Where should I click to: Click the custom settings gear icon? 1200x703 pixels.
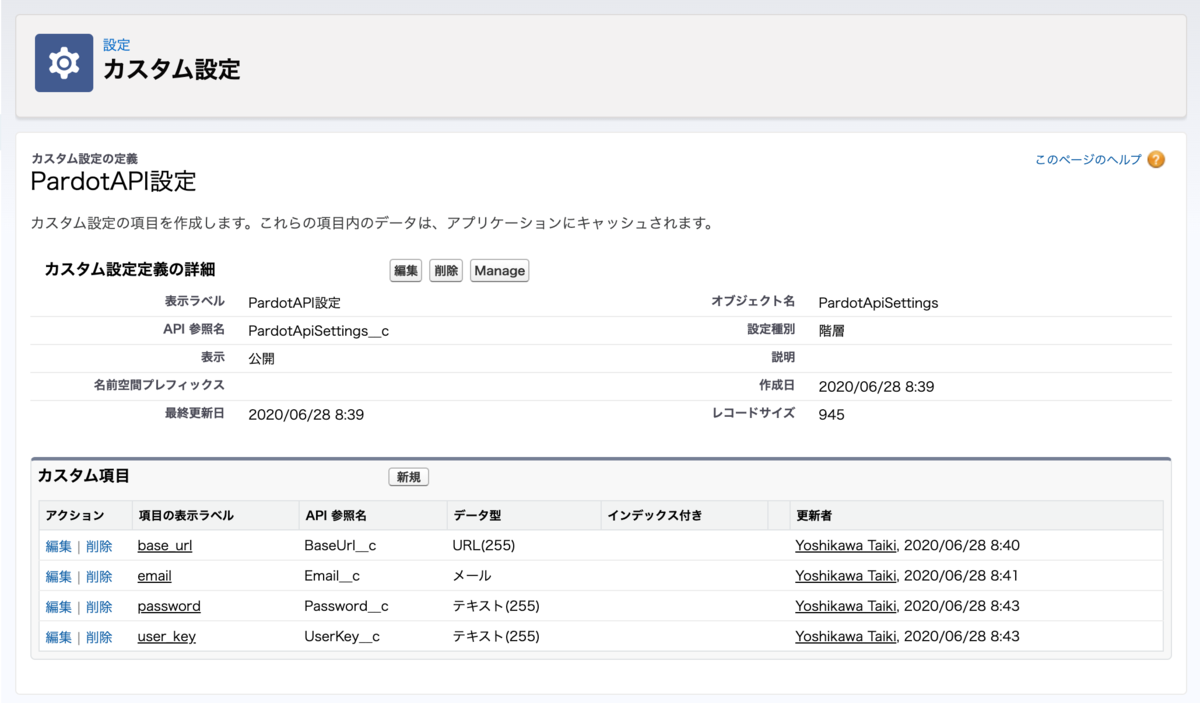64,63
